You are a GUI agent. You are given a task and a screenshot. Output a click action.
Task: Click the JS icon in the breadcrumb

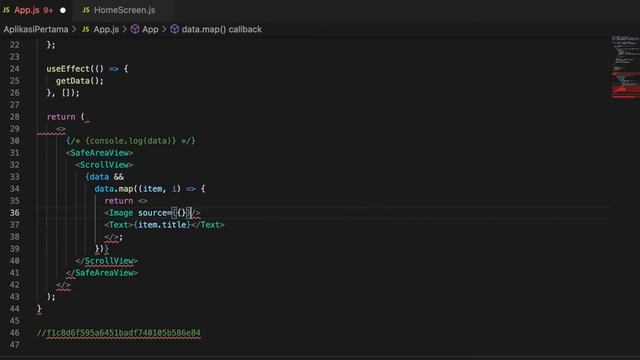click(x=86, y=29)
